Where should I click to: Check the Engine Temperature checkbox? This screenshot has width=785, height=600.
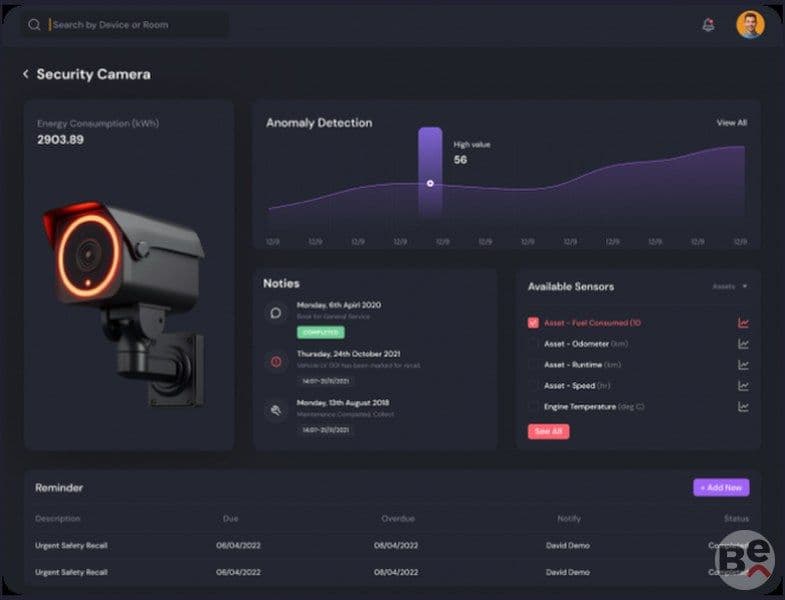click(533, 407)
